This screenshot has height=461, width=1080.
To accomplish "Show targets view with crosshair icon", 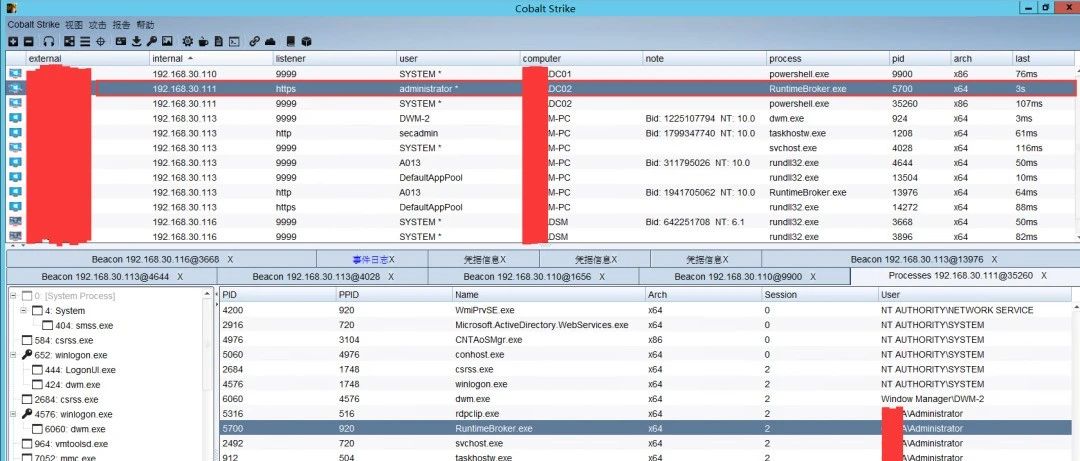I will point(101,41).
